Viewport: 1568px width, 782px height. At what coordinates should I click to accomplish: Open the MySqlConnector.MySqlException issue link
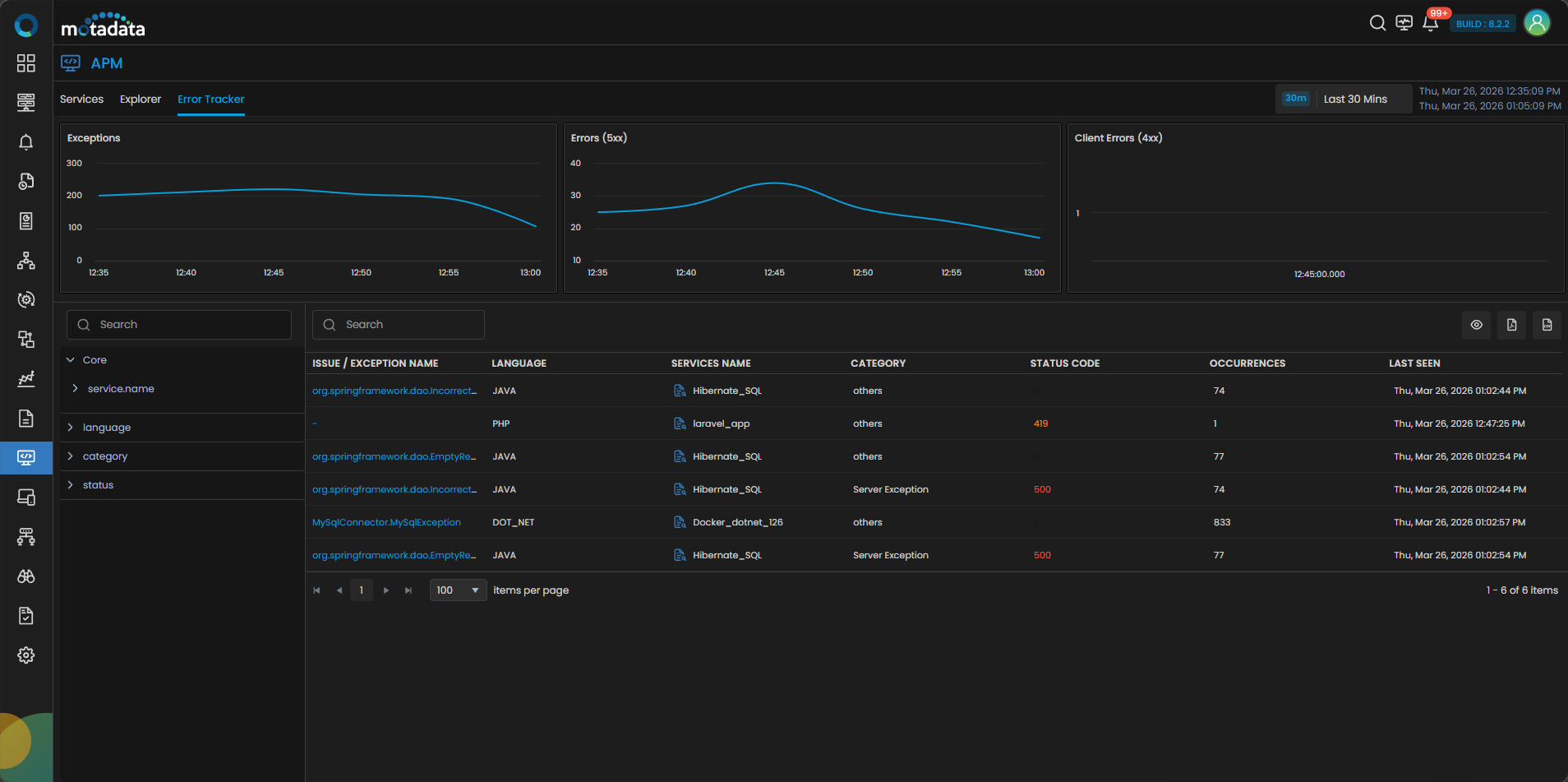tap(386, 522)
